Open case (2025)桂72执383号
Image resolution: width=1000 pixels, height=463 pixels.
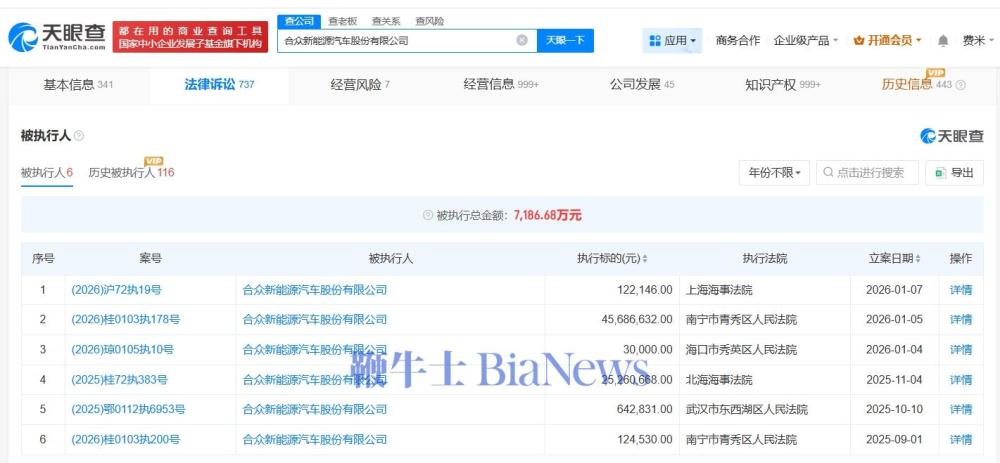tap(119, 379)
